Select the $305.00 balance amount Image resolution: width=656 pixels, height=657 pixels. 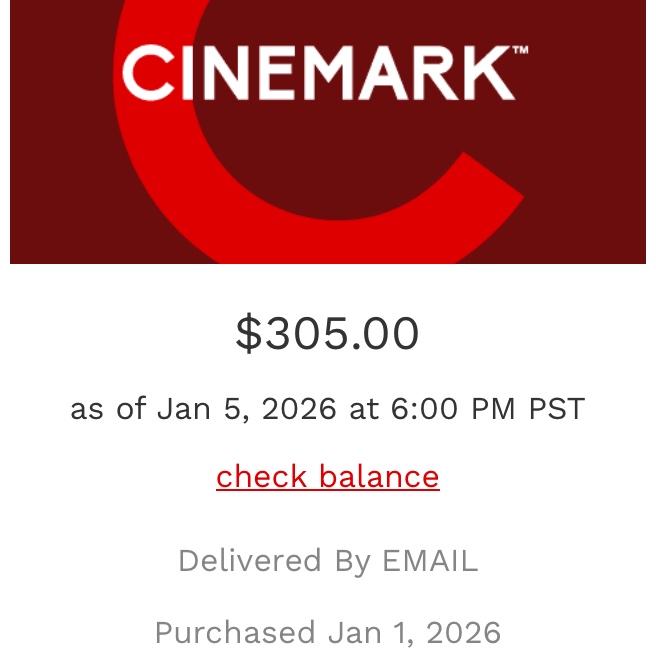click(327, 334)
